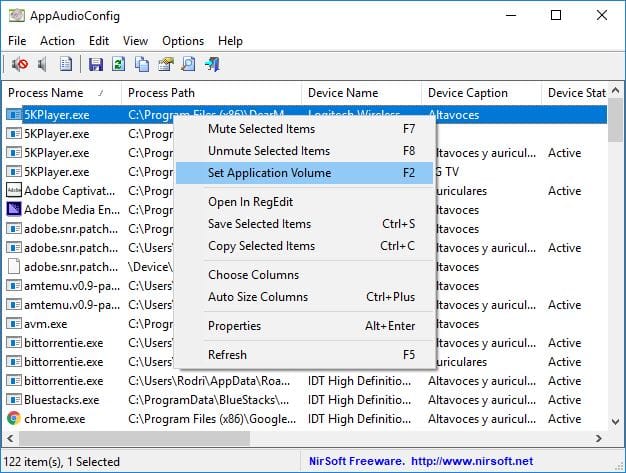Open the Action menu
Screen dimensions: 626x473
coord(57,41)
